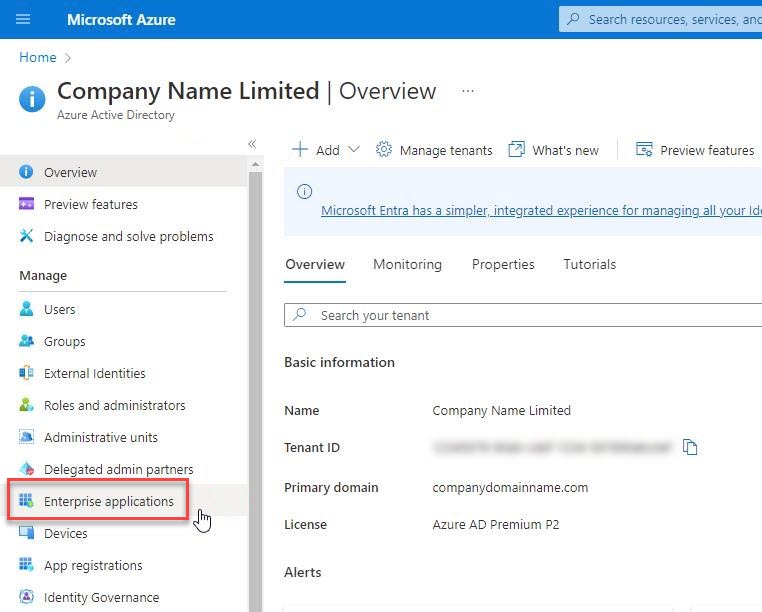This screenshot has width=762, height=612.
Task: Click the Search your tenant field
Action: 523,315
